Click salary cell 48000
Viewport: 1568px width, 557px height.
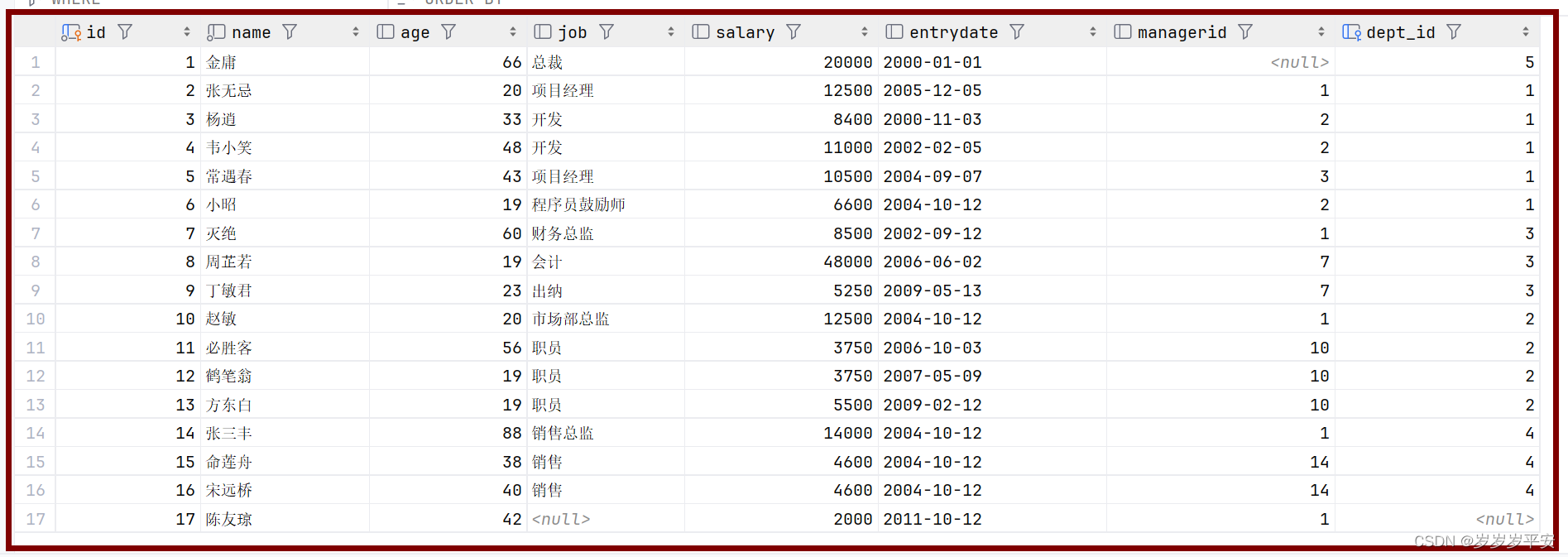(848, 262)
